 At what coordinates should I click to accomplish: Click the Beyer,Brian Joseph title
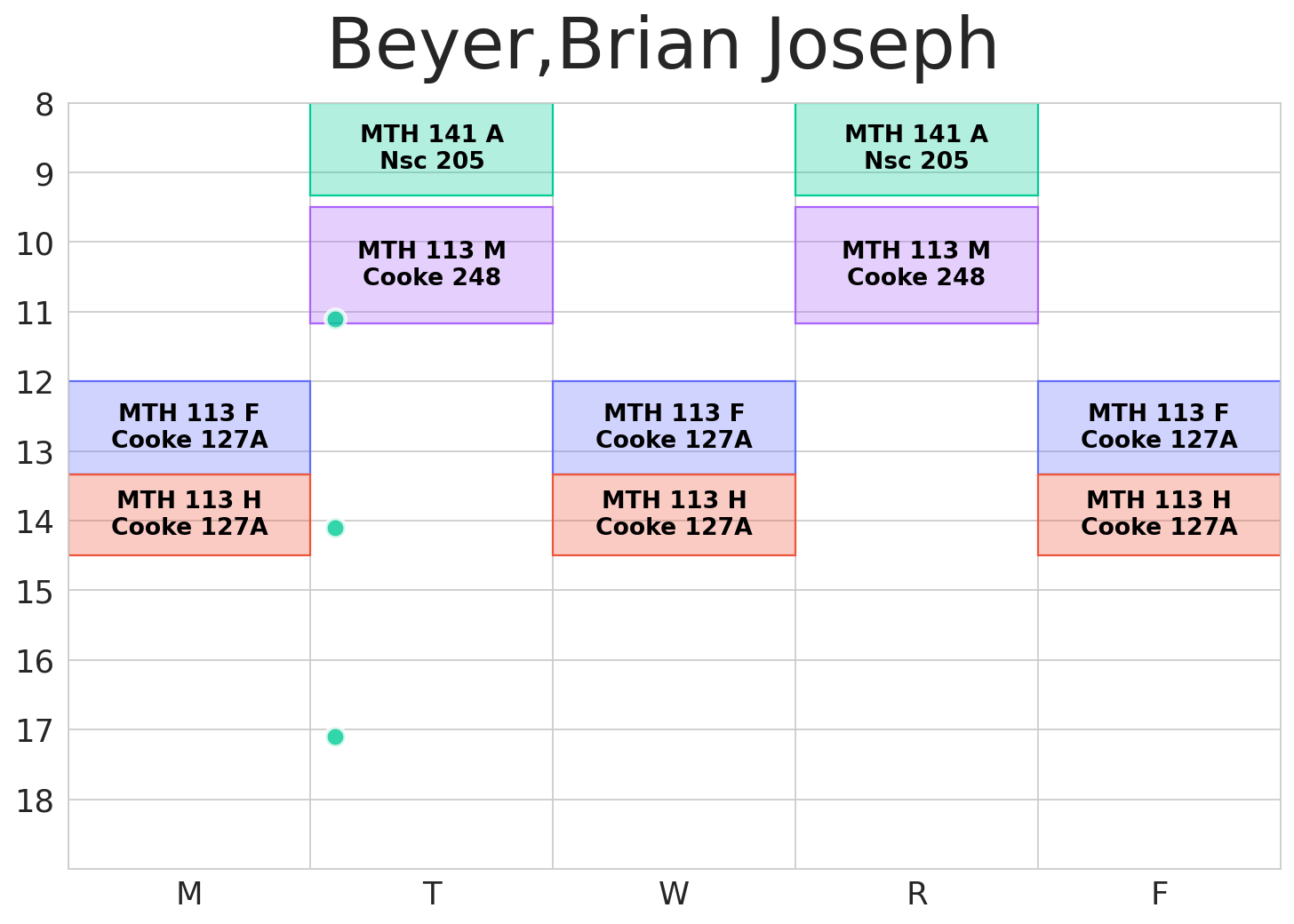pos(663,46)
